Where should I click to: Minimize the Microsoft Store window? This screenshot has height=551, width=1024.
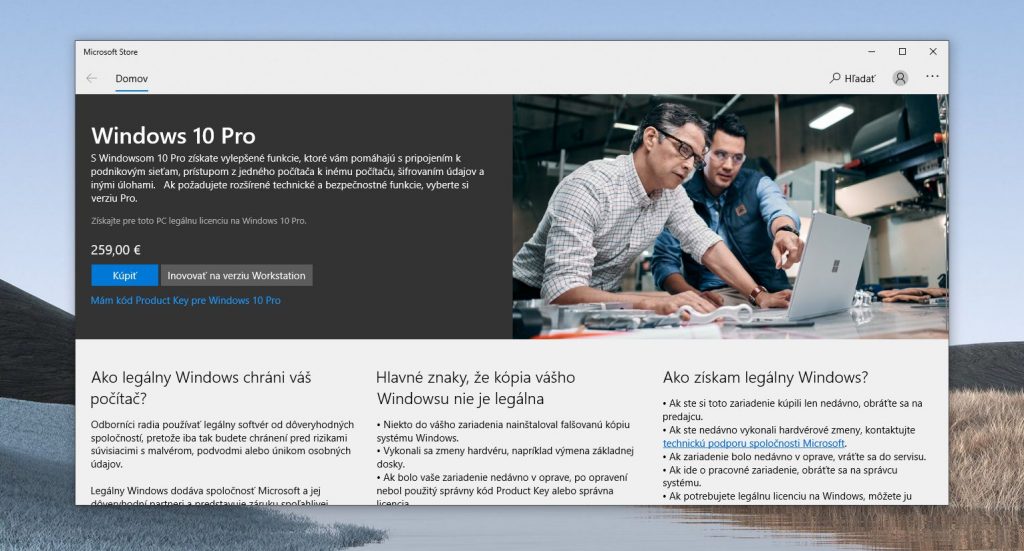pos(871,52)
